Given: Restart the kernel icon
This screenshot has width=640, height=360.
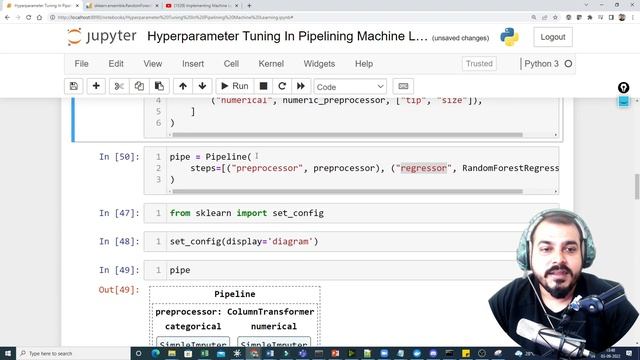Looking at the screenshot, I should [282, 86].
